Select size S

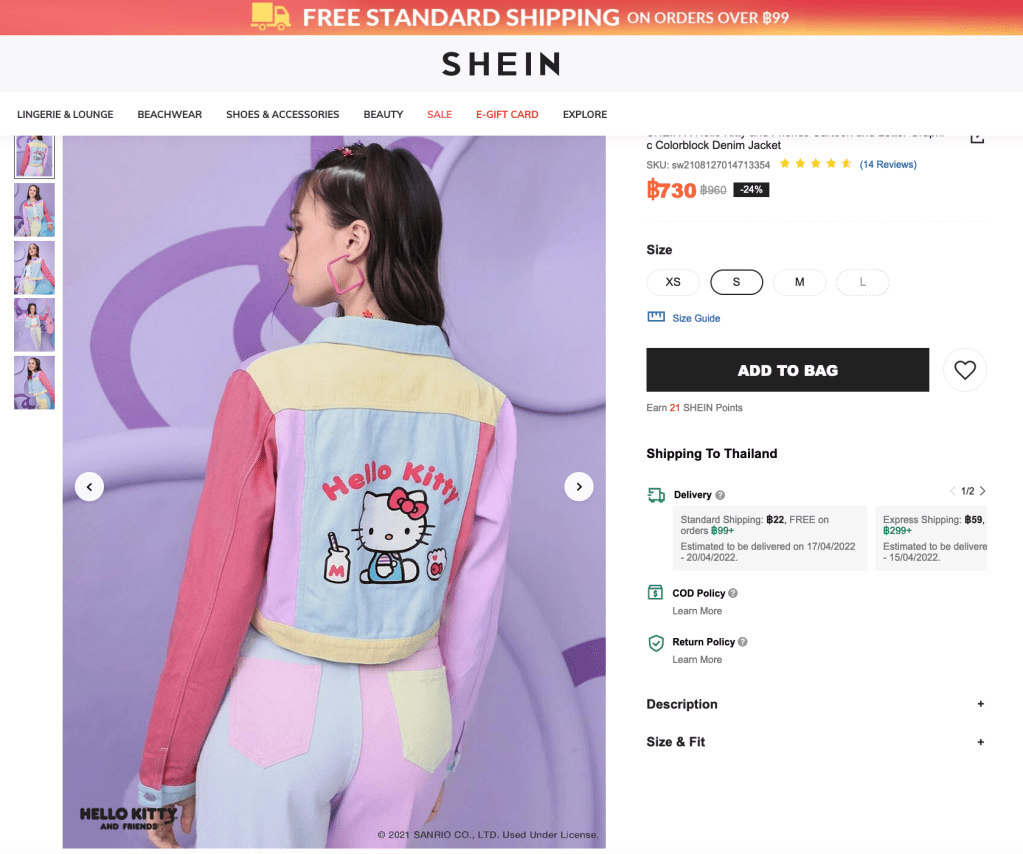pyautogui.click(x=737, y=282)
